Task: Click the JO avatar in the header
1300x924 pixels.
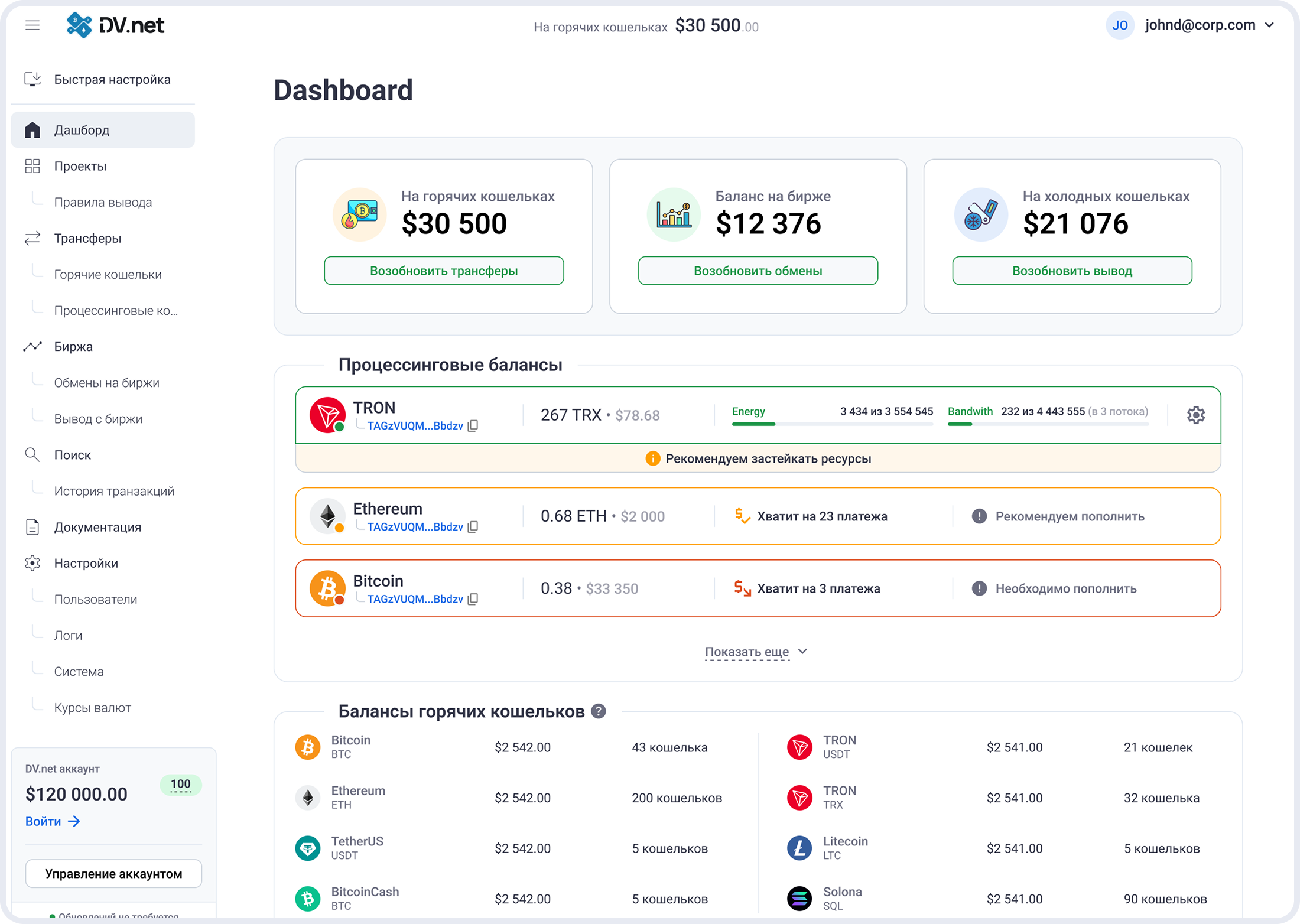Action: click(x=1120, y=25)
